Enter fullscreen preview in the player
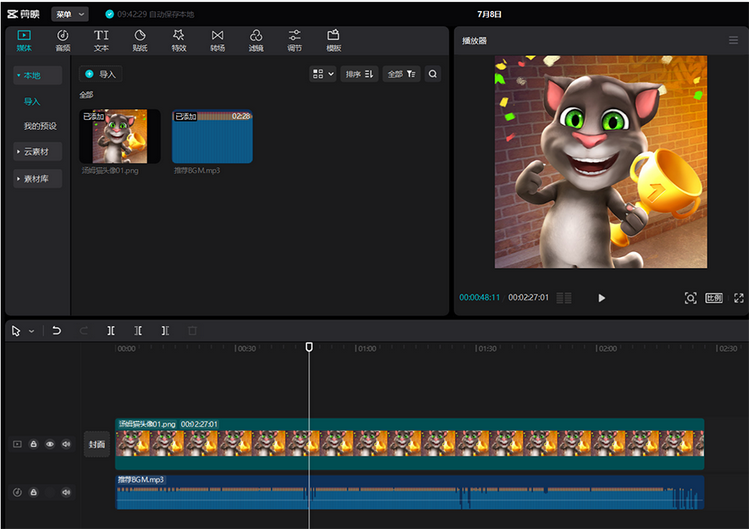The width and height of the screenshot is (749, 529). coord(739,298)
